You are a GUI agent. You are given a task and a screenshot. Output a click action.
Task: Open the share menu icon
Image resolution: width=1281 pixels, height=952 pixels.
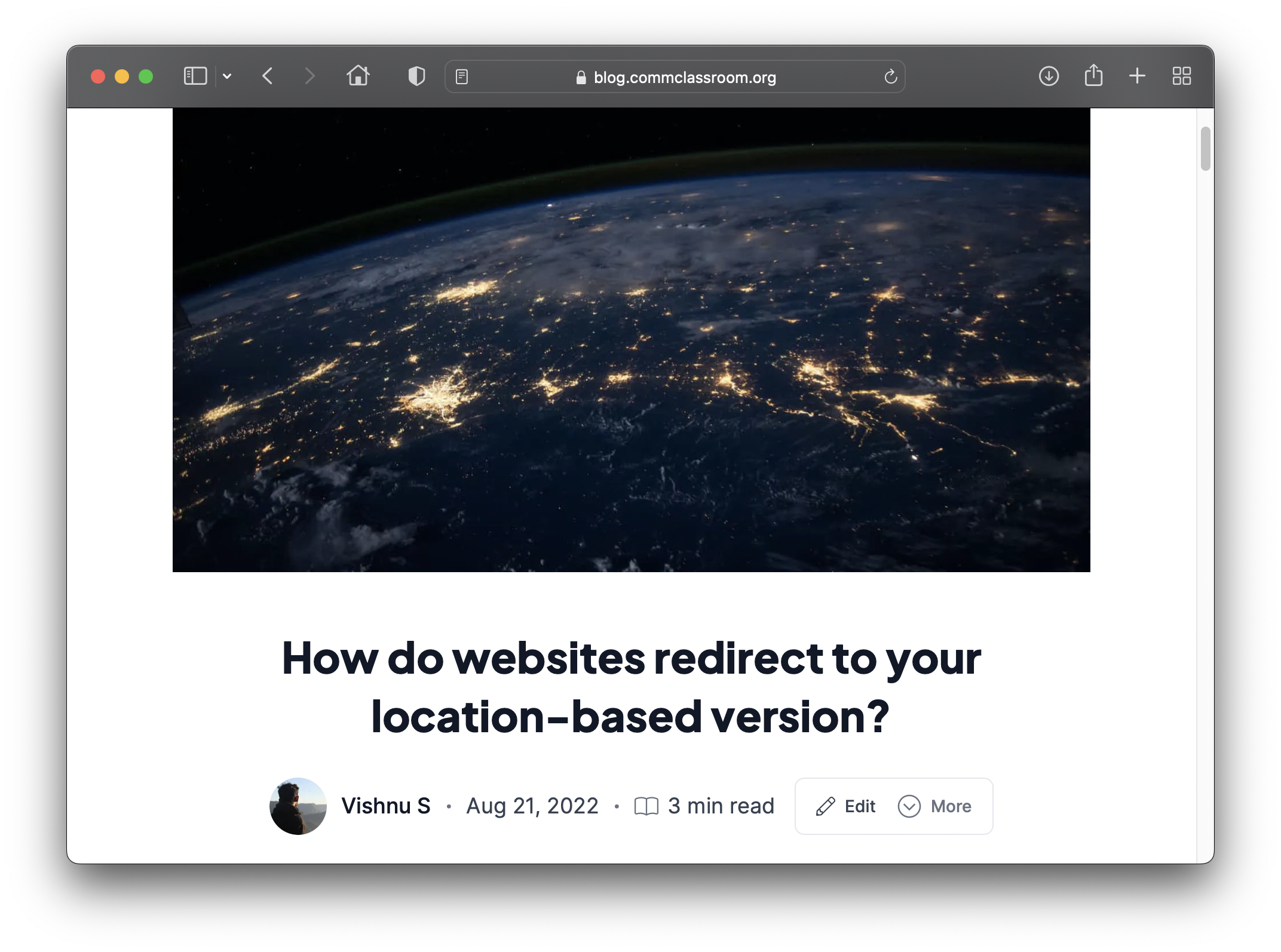(1093, 76)
